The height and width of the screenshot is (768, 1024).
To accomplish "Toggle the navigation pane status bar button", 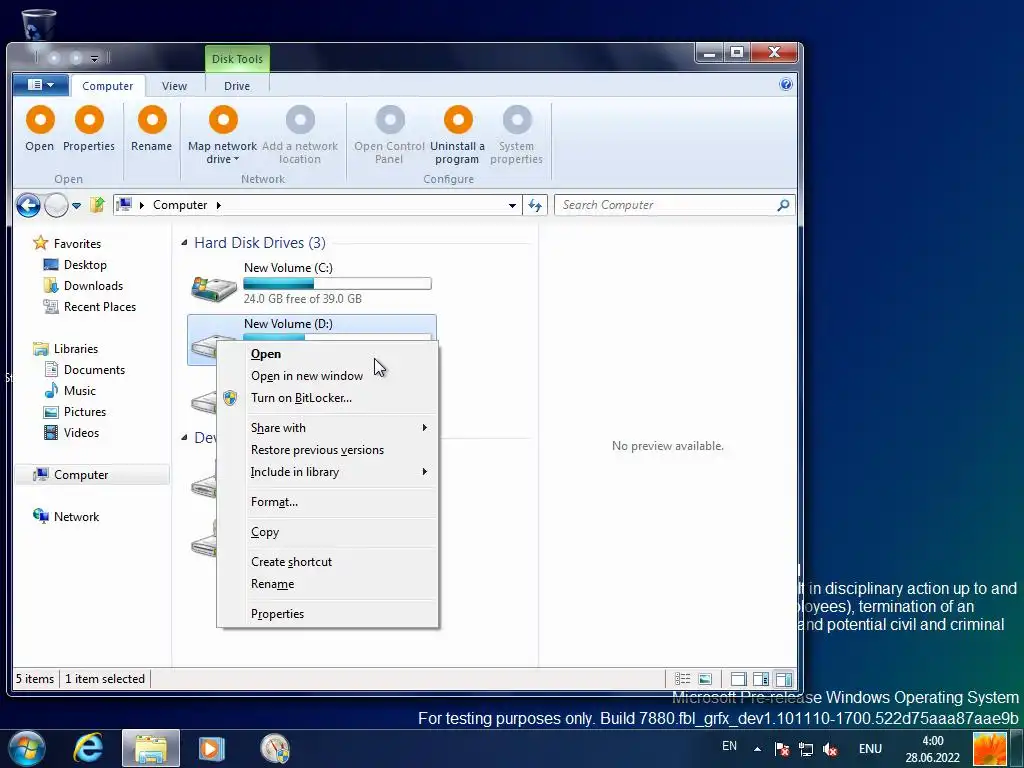I will 738,679.
